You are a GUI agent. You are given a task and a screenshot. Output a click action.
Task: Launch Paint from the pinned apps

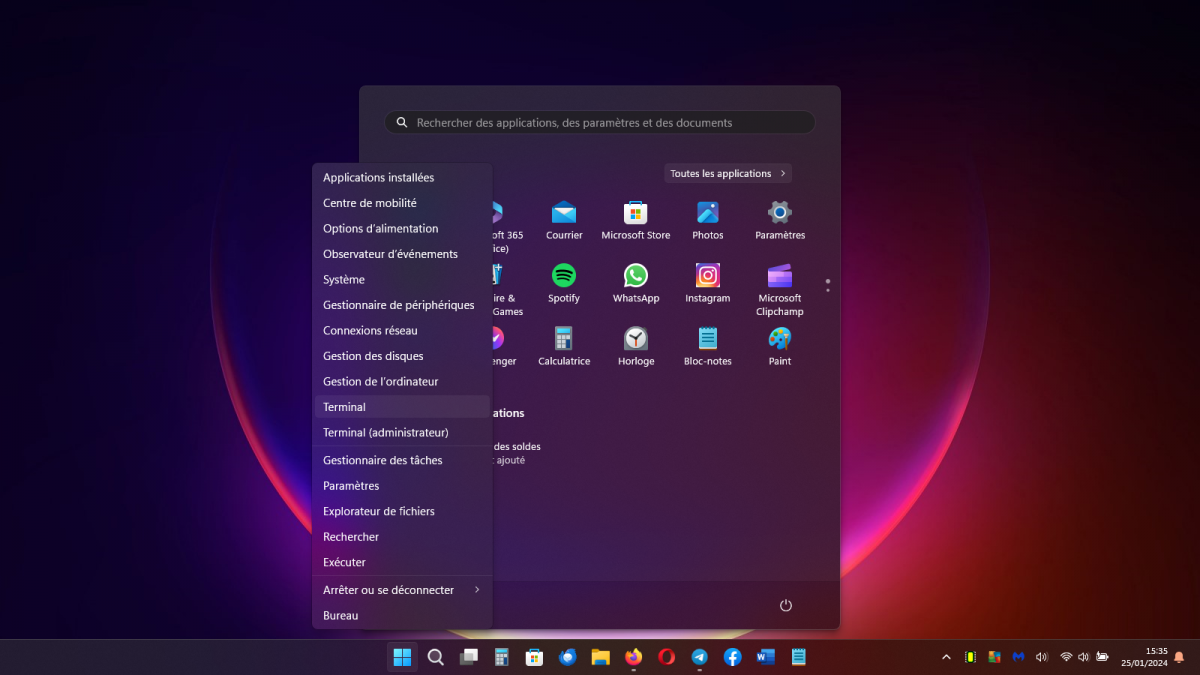click(x=780, y=346)
